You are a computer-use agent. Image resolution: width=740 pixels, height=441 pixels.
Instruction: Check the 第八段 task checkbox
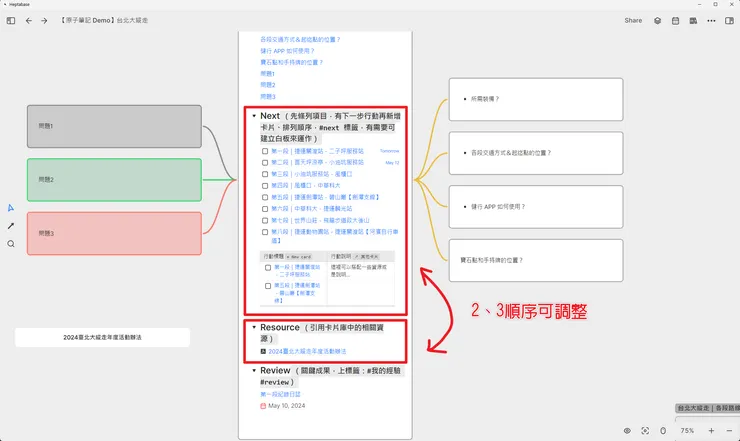(265, 232)
